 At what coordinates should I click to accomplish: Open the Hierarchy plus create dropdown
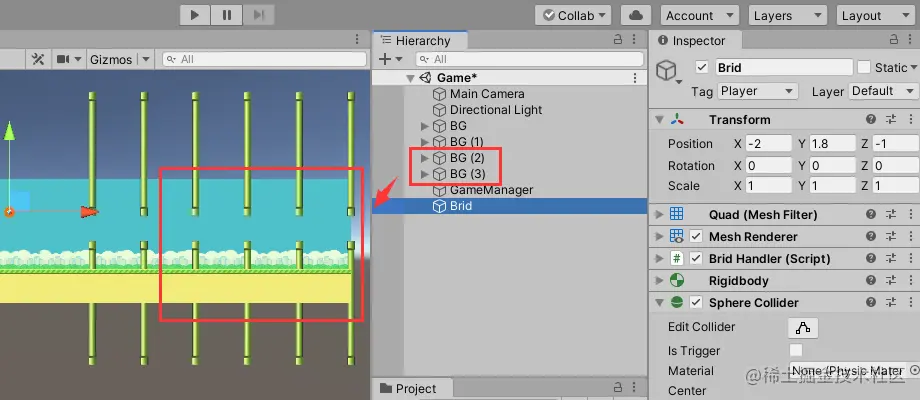390,59
